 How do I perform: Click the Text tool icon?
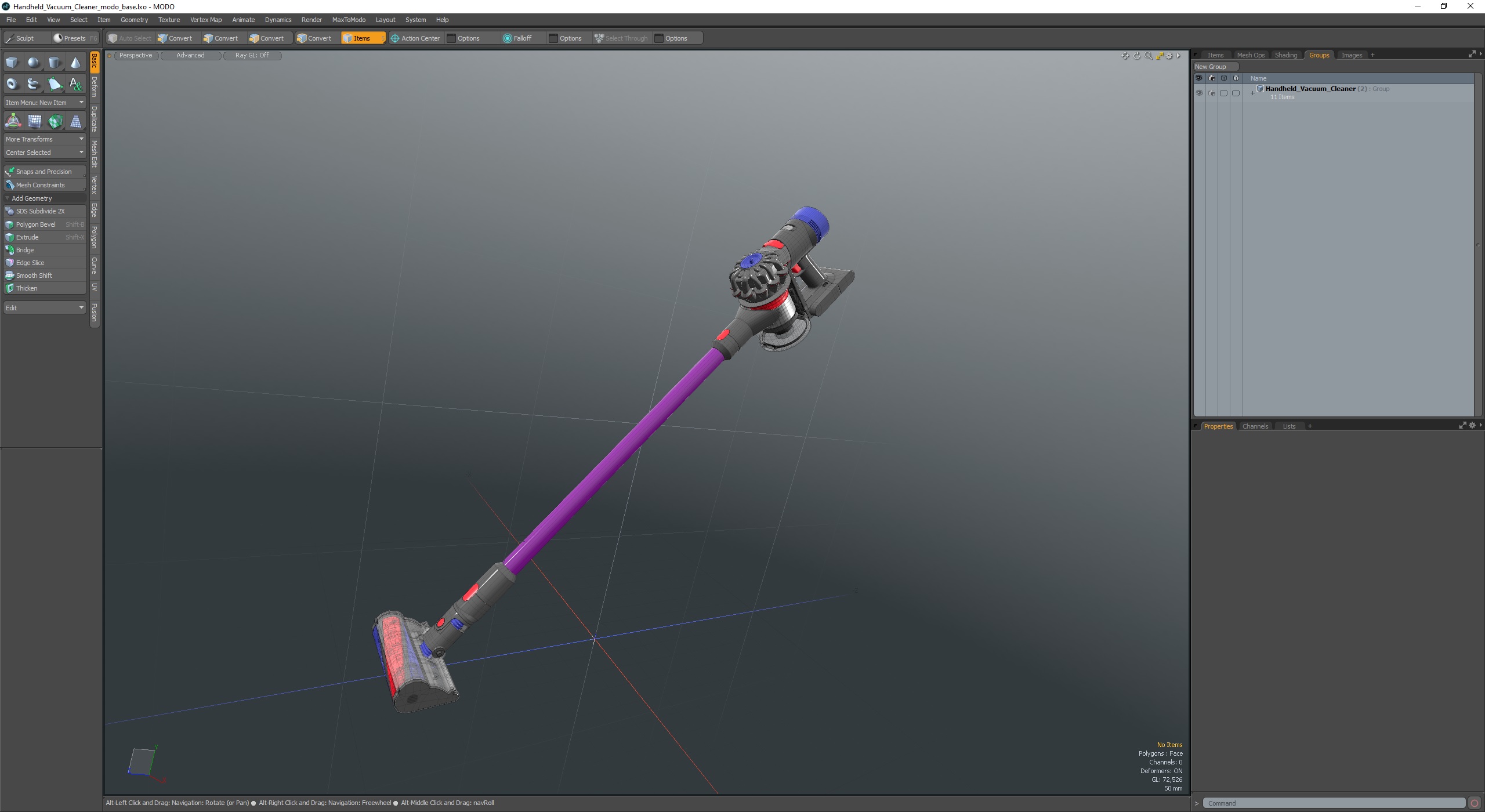pyautogui.click(x=75, y=84)
